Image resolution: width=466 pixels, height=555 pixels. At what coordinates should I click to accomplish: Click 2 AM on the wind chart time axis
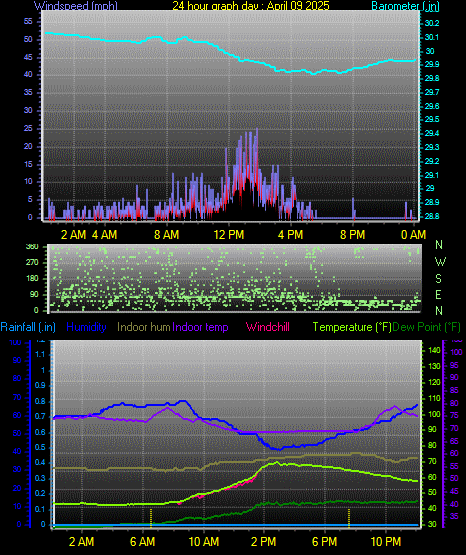[x=74, y=235]
